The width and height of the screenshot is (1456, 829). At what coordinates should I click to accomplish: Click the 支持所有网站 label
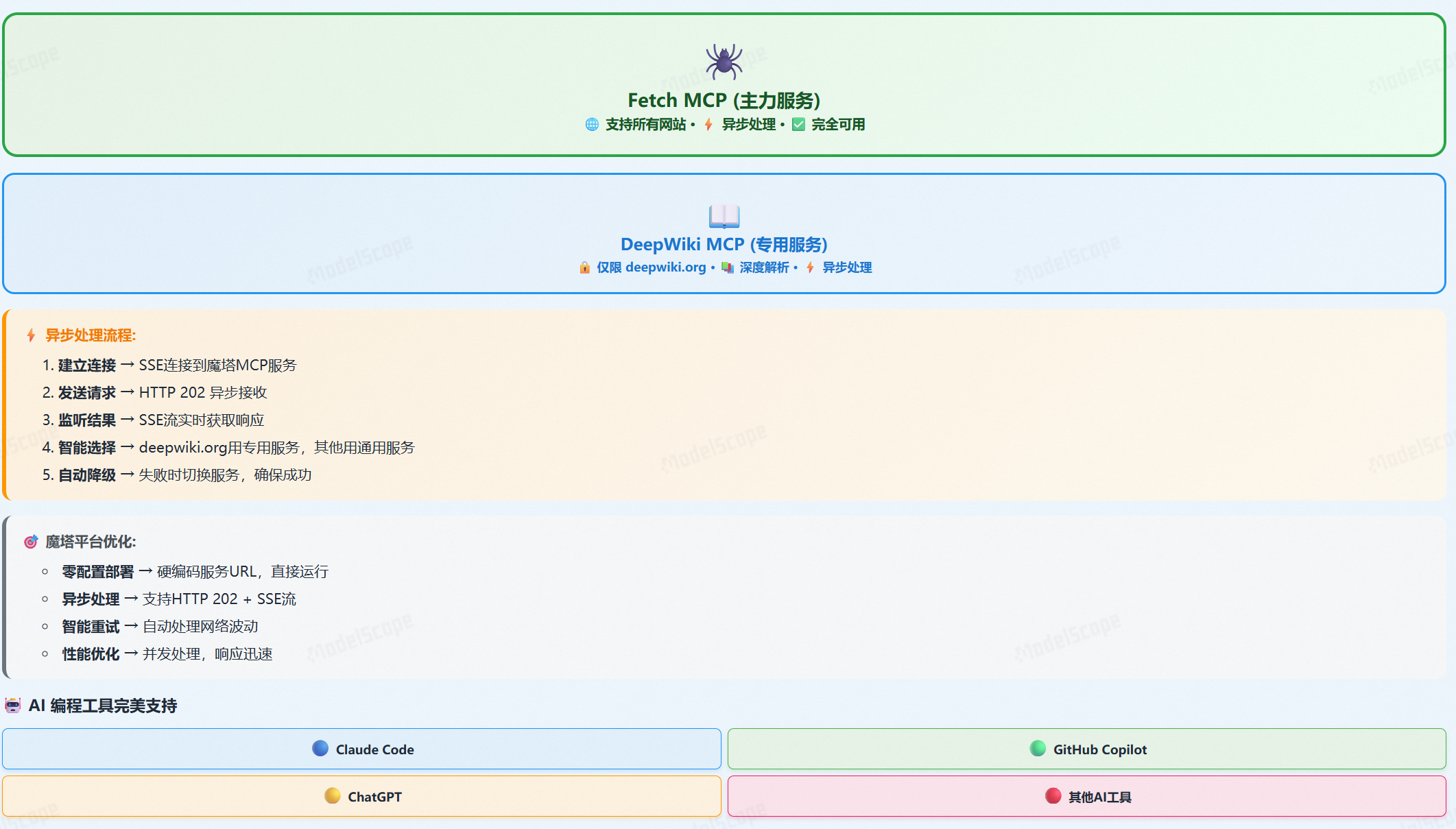[646, 124]
